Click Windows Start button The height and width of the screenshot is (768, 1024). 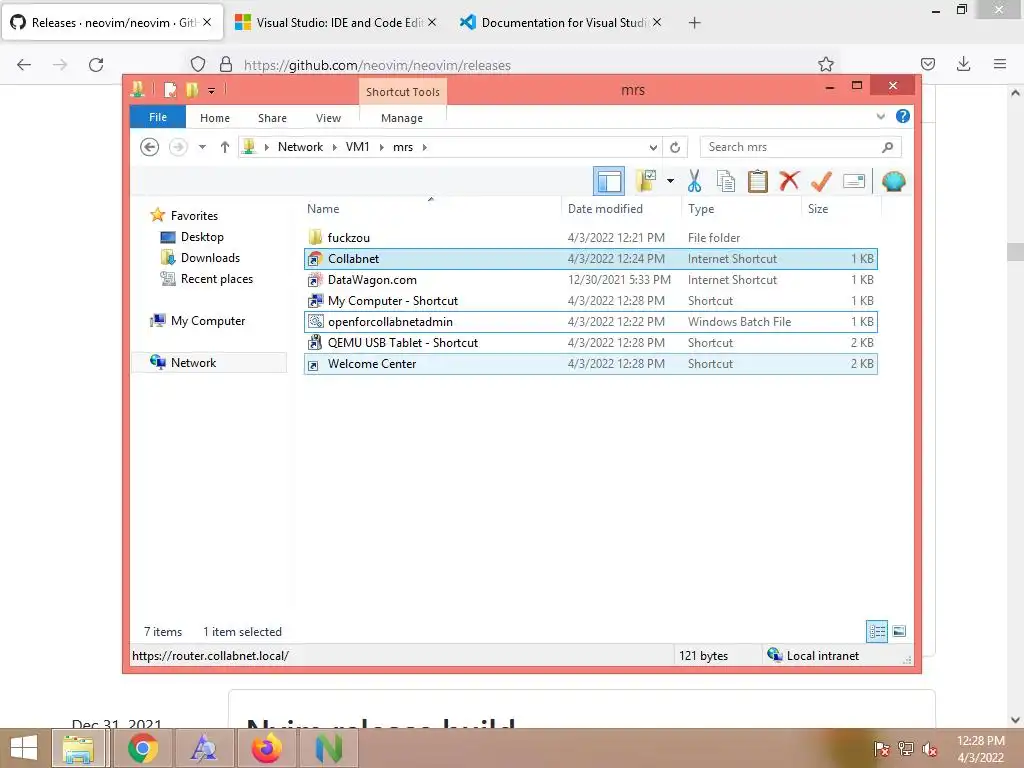coord(24,748)
